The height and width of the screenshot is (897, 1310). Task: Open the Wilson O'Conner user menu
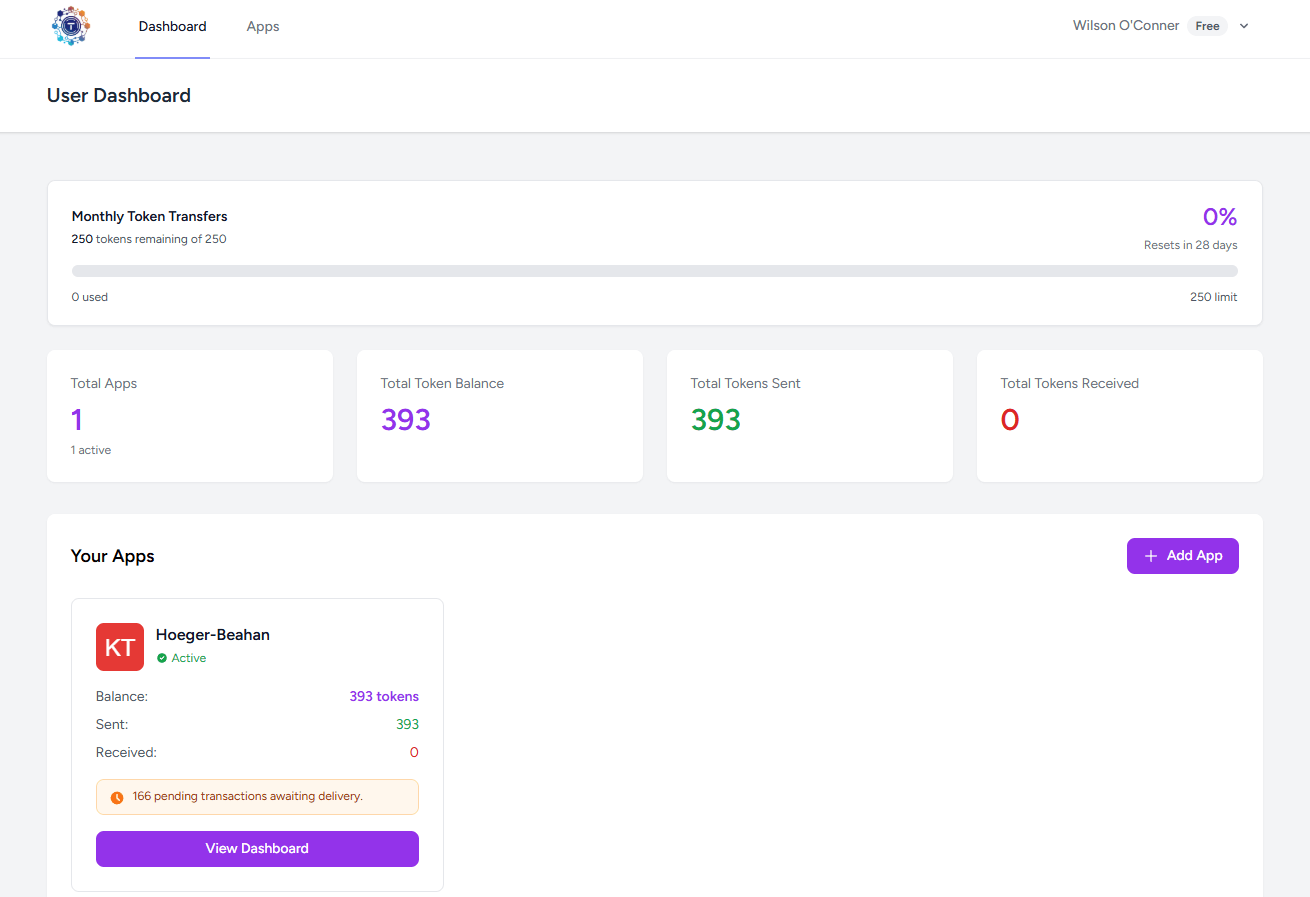1125,26
